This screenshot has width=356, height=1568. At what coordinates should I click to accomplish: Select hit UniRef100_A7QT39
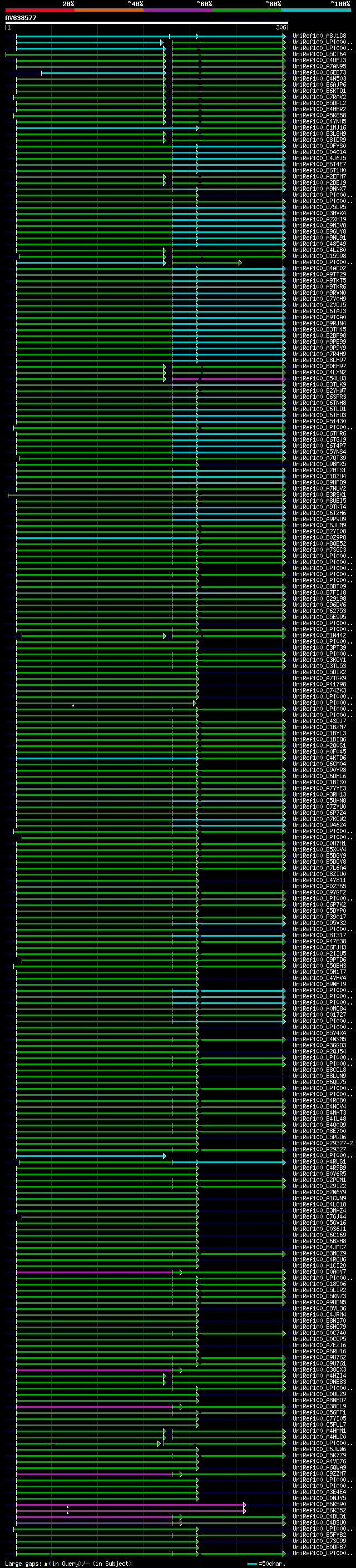[x=319, y=458]
